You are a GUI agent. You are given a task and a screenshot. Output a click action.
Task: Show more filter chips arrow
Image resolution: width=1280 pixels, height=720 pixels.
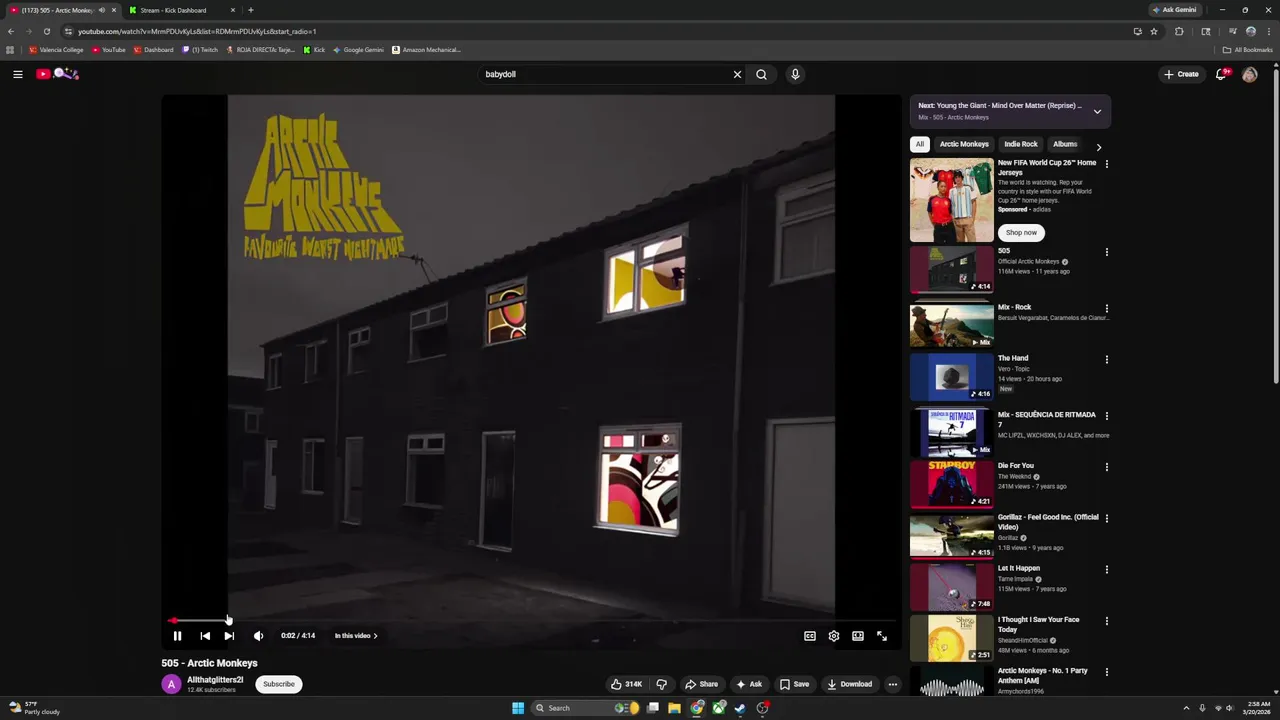pos(1099,147)
